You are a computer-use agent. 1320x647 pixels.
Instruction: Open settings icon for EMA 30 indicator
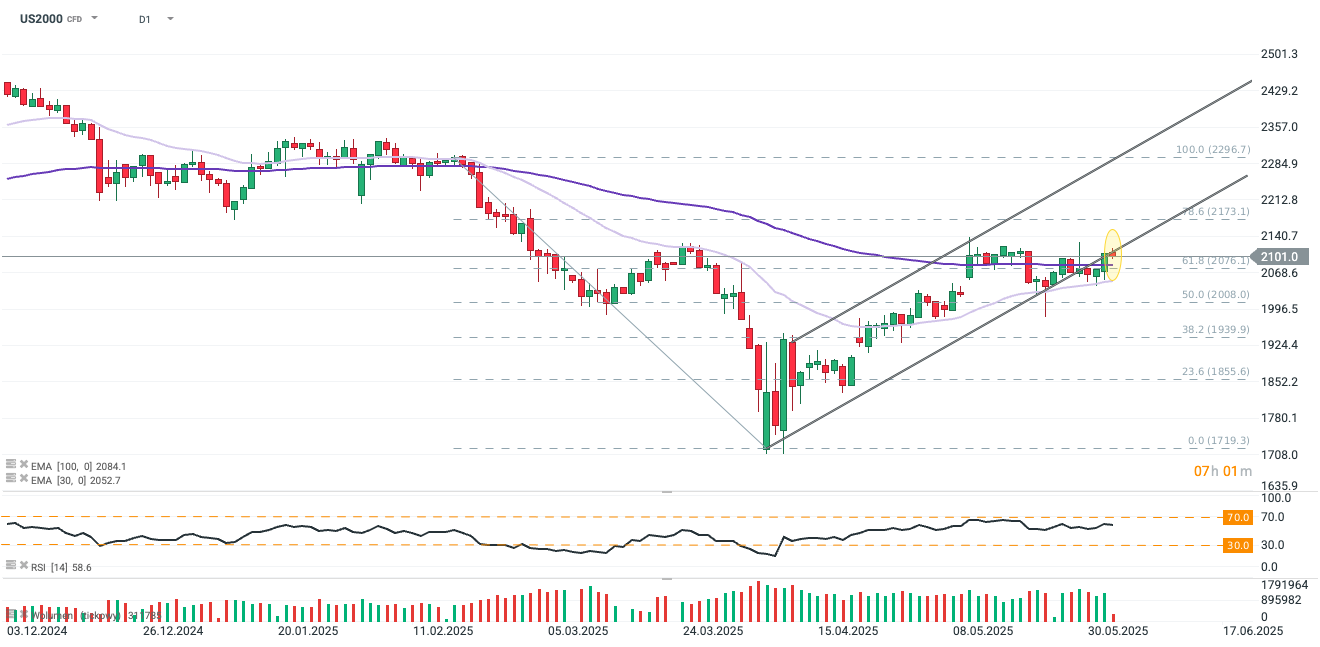pos(11,478)
